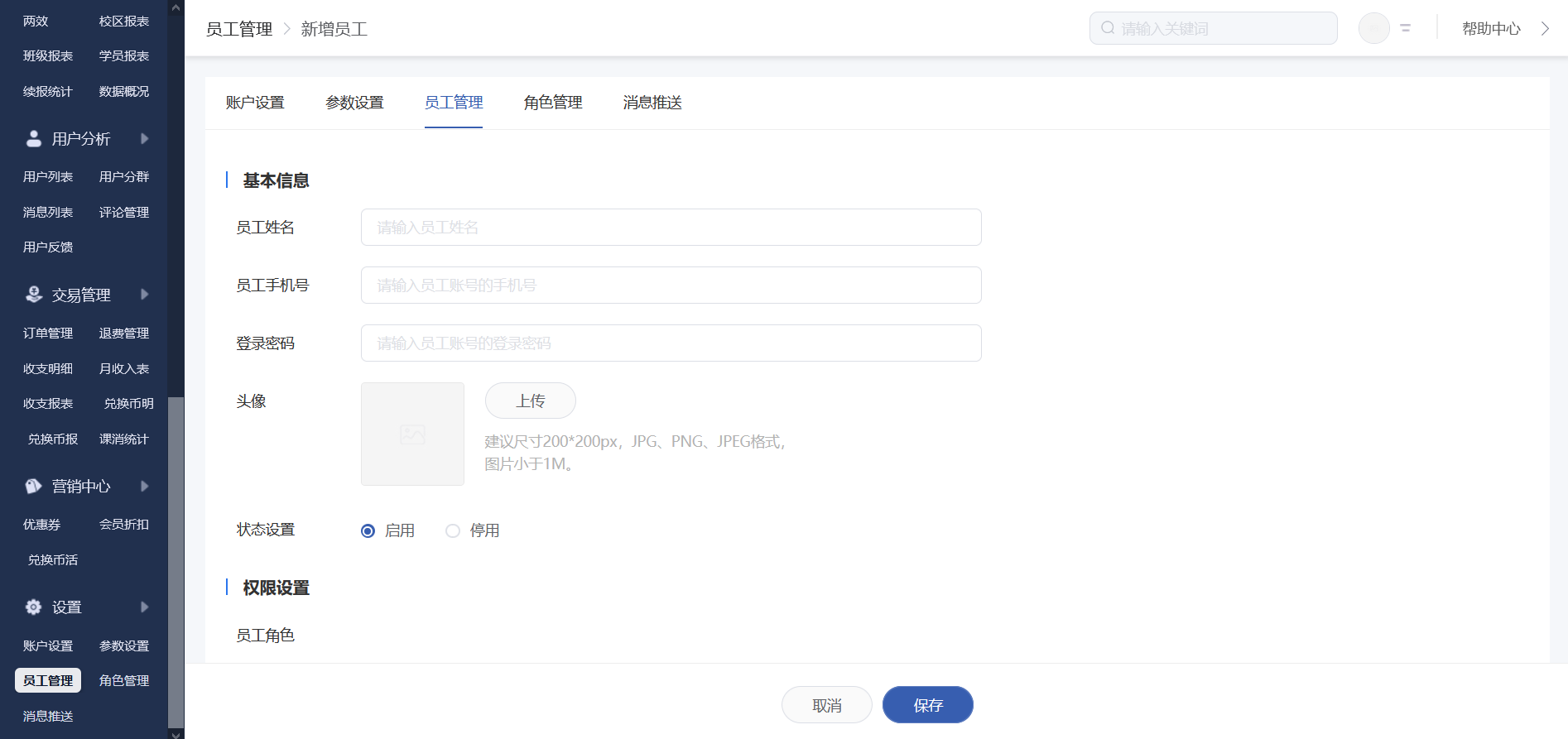Open the 角色管理 tab
Viewport: 1568px width, 739px height.
(x=553, y=103)
